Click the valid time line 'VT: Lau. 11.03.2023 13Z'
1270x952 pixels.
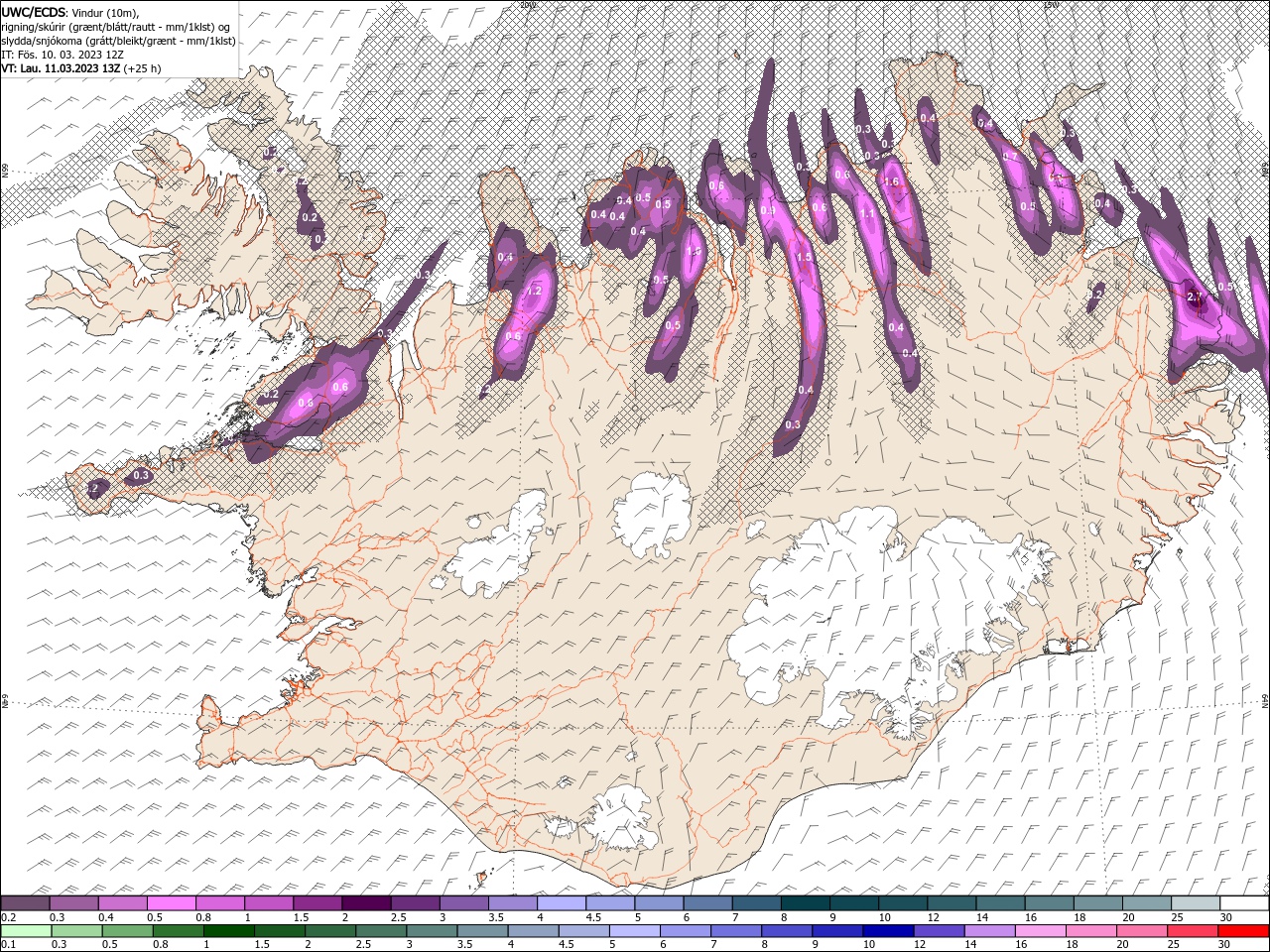click(62, 68)
